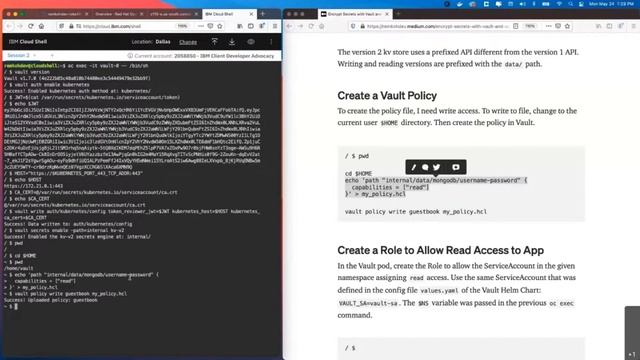The height and width of the screenshot is (360, 640).
Task: Click the Current account name text
Action: point(224,56)
